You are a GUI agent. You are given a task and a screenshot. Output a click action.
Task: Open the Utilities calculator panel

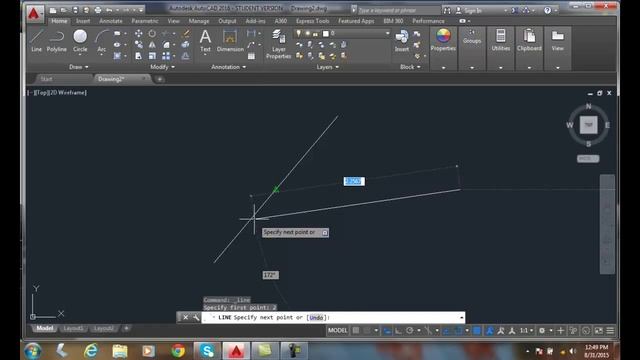coord(500,40)
